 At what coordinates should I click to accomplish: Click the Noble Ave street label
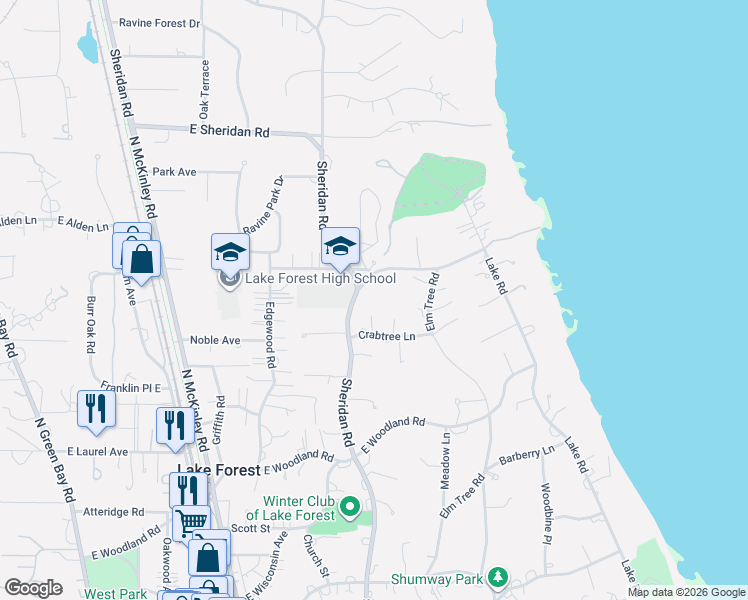[215, 340]
